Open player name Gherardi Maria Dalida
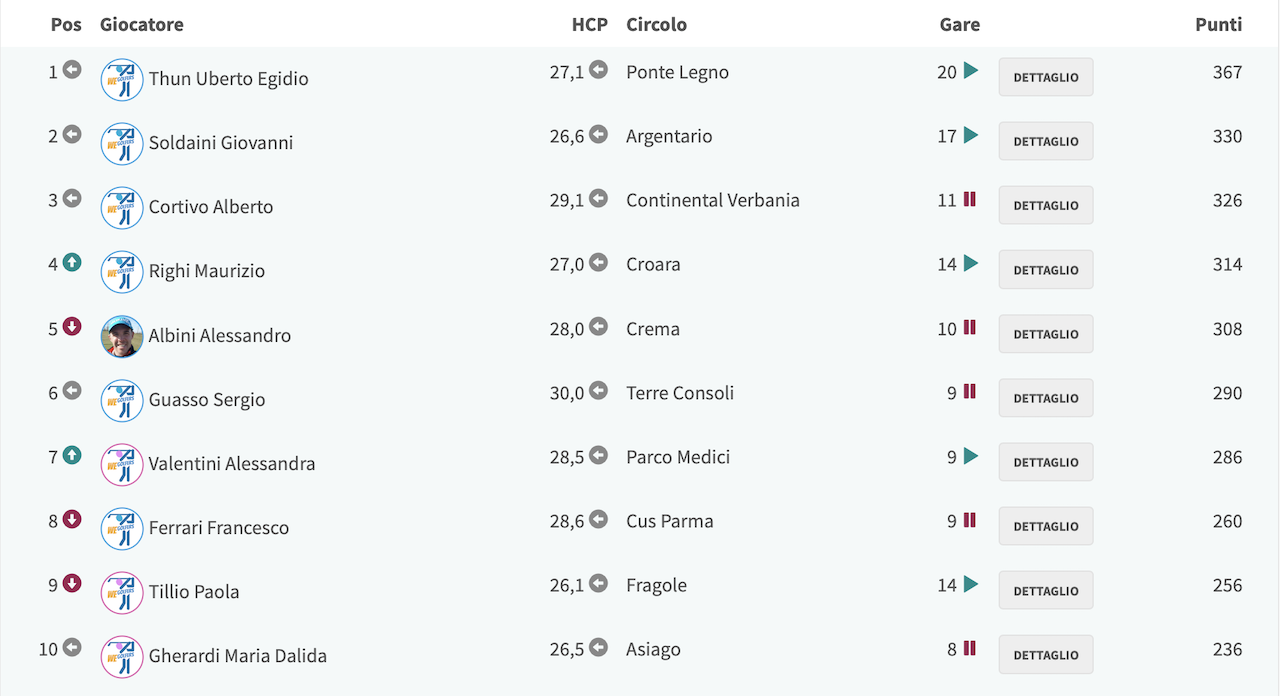Screen dimensions: 1280x696 click(238, 656)
